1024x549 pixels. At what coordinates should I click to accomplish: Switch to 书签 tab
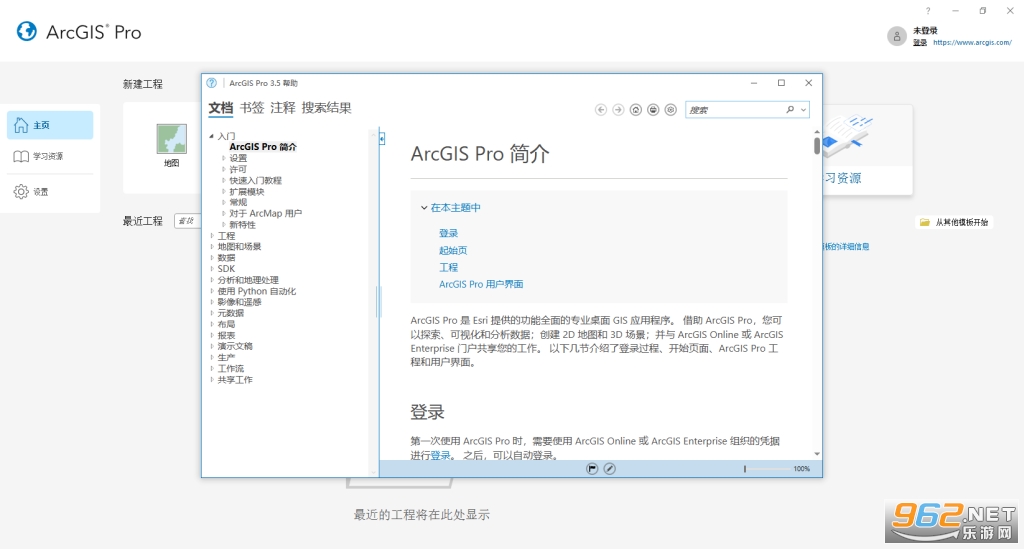click(x=252, y=108)
